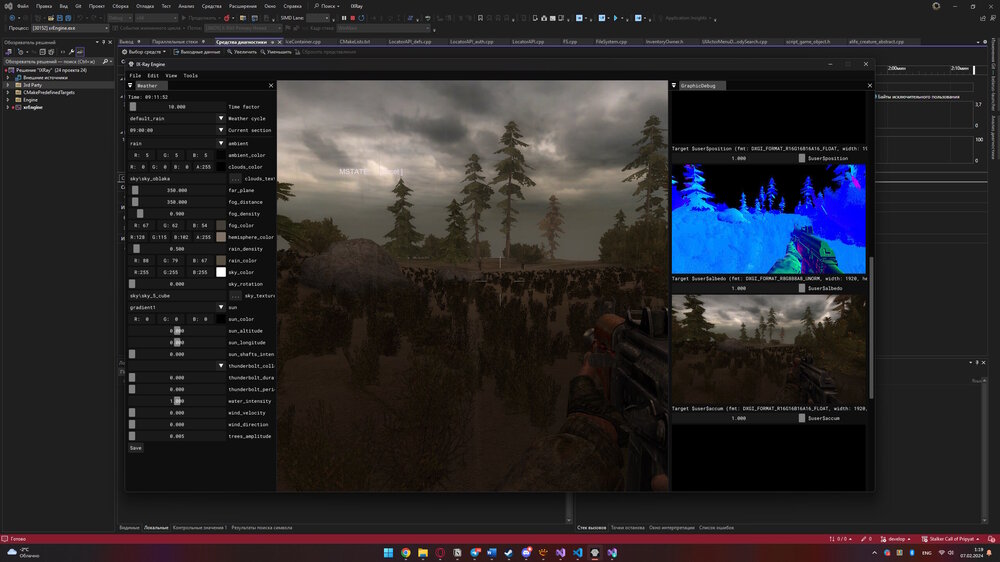The image size is (1000, 562).
Task: Toggle the $user$albedo checkbox
Action: [x=802, y=288]
